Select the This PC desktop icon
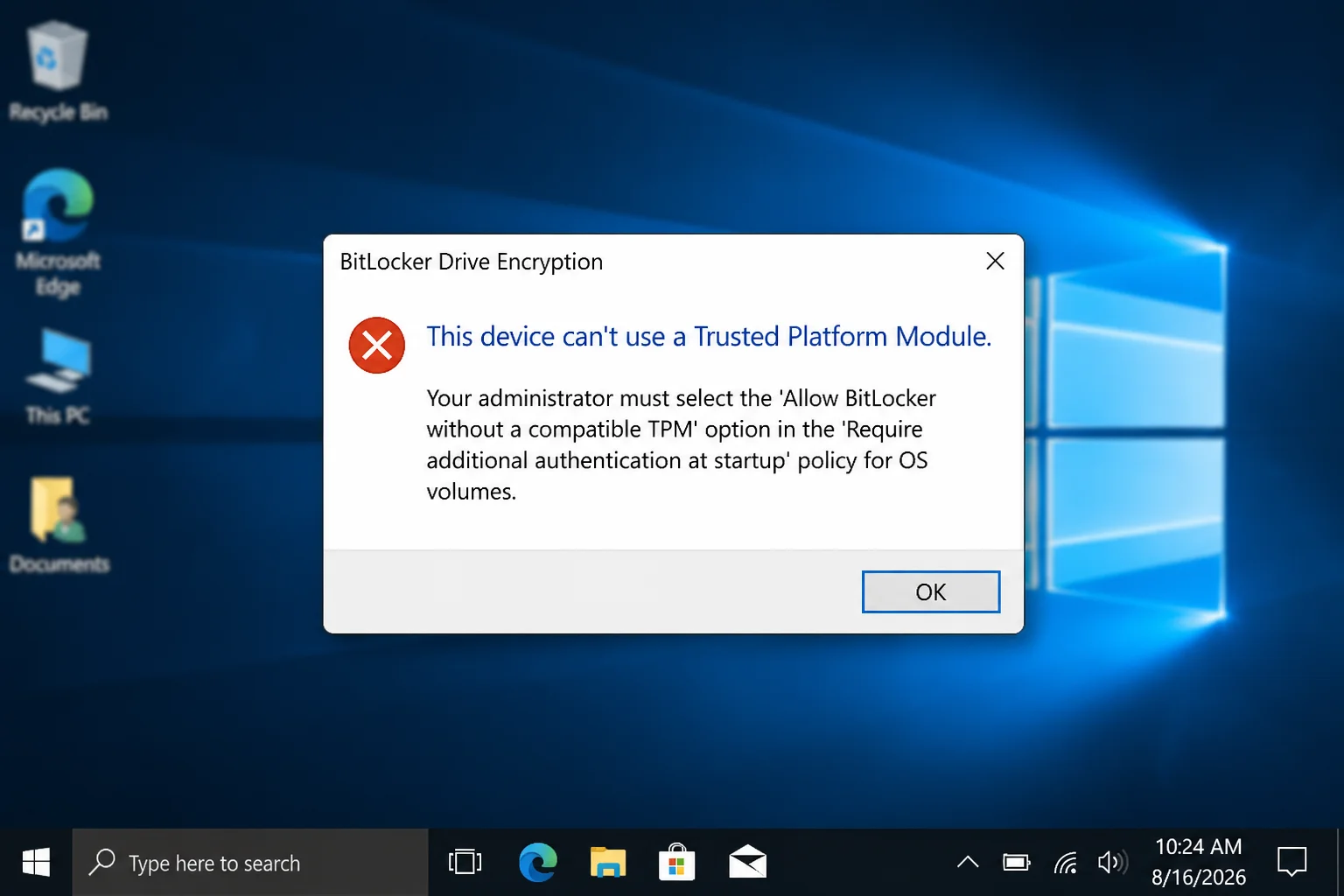This screenshot has width=1344, height=896. click(58, 377)
